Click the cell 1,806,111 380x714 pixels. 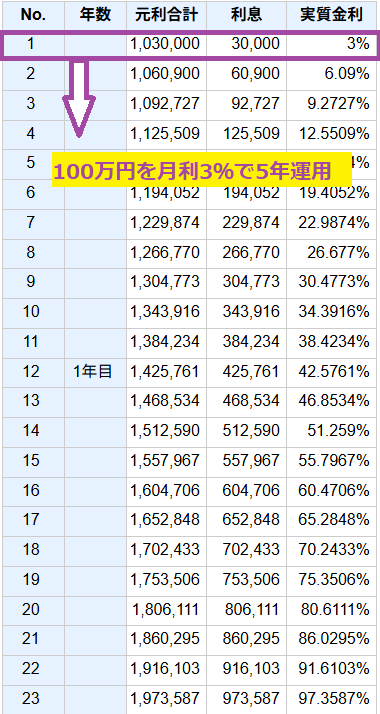click(166, 610)
